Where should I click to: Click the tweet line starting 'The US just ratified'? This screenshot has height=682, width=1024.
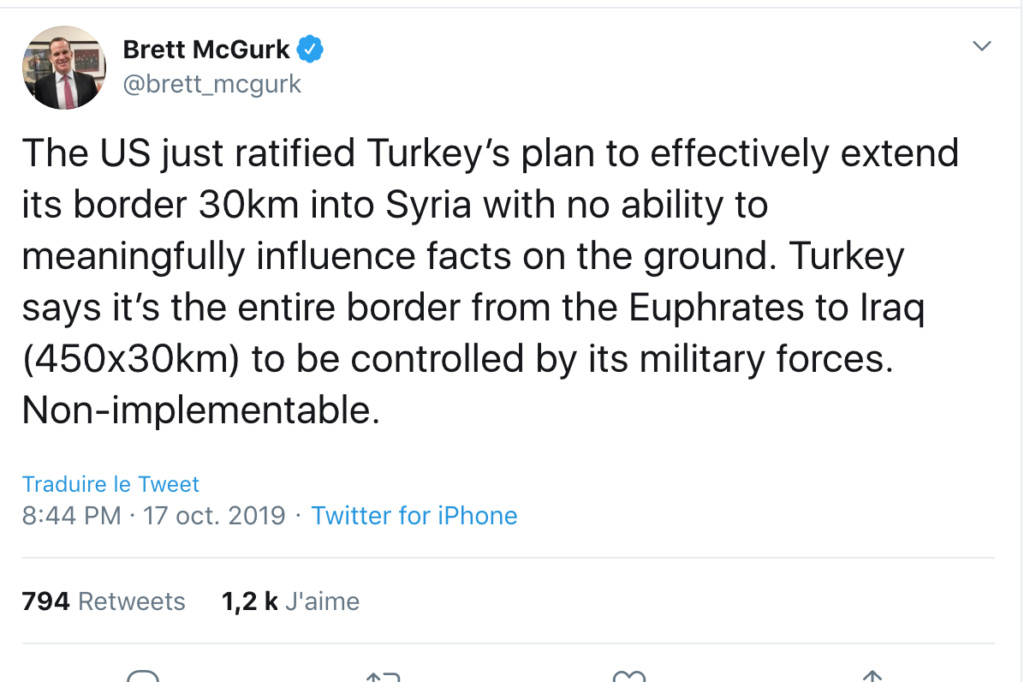tap(490, 154)
